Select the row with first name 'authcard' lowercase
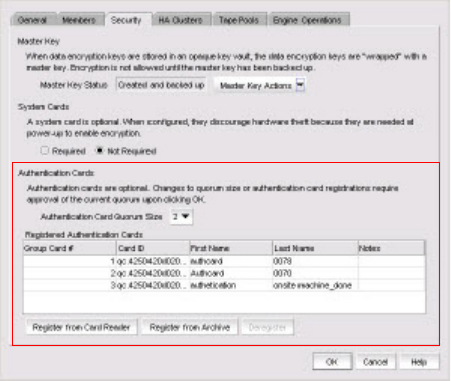The image size is (451, 381). click(x=224, y=261)
